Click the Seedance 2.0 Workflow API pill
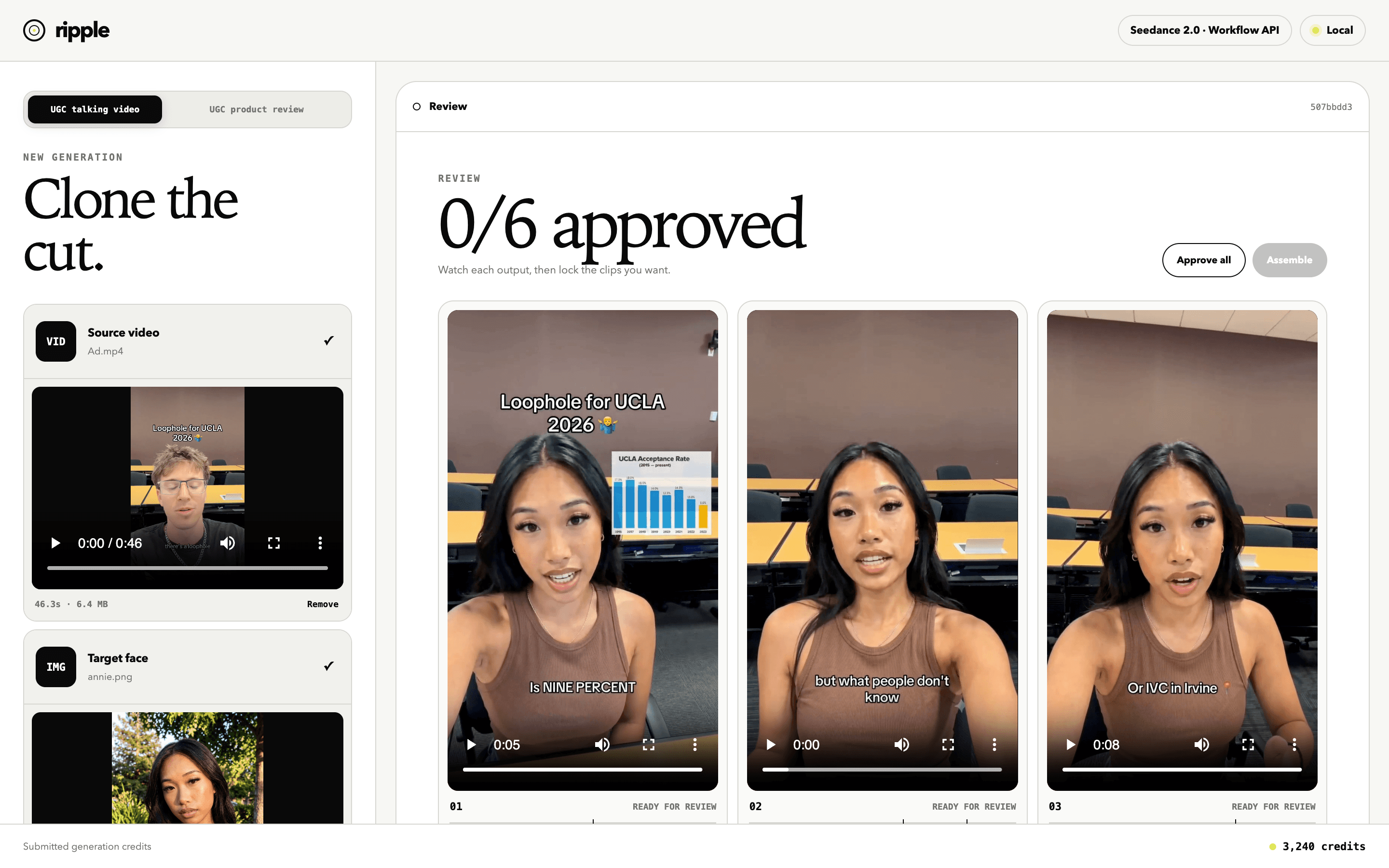Image resolution: width=1389 pixels, height=868 pixels. [x=1204, y=30]
